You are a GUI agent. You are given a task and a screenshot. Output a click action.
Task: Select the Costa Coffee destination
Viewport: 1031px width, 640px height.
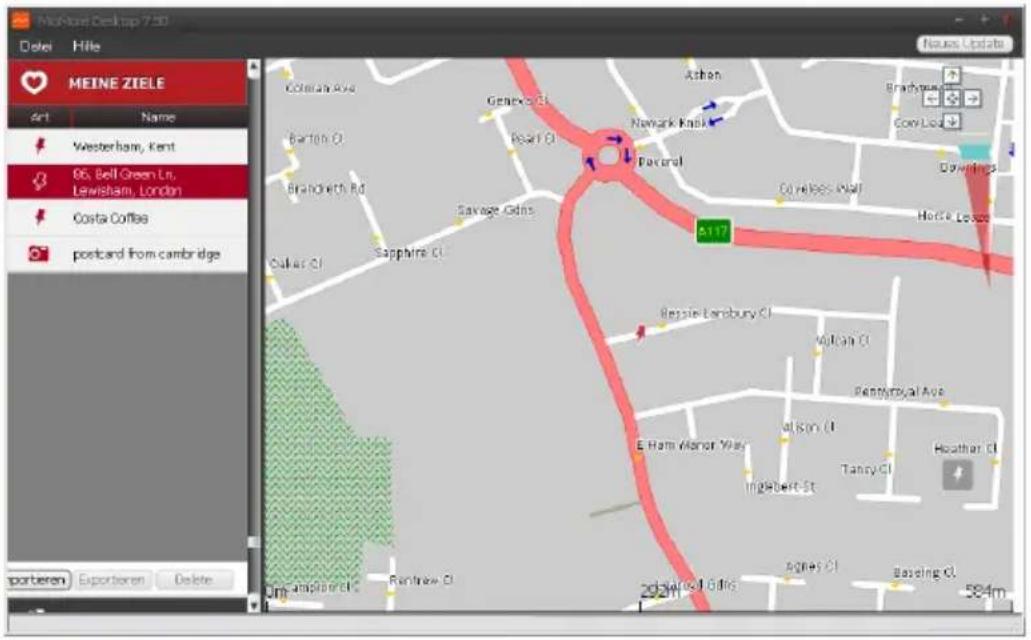pyautogui.click(x=128, y=218)
